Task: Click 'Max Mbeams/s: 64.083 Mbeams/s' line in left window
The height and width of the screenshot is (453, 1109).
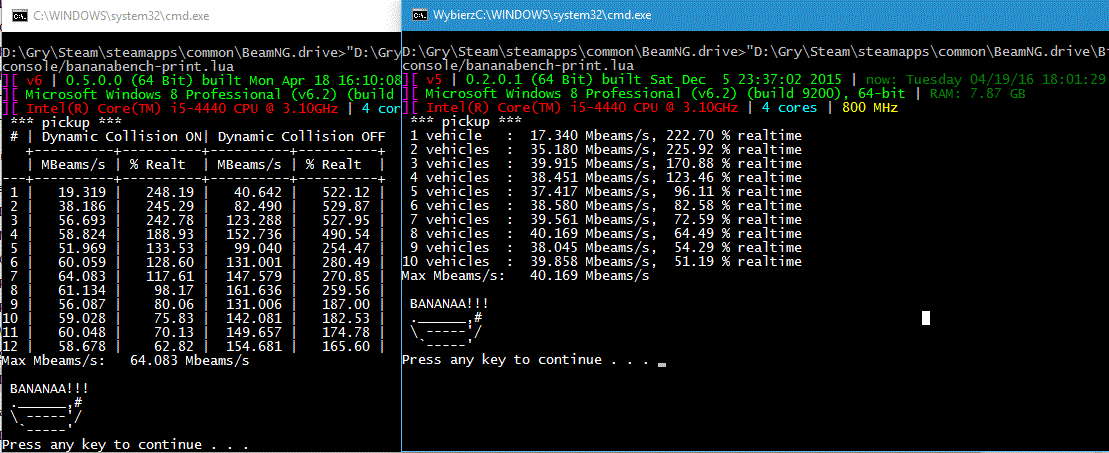Action: [x=126, y=360]
